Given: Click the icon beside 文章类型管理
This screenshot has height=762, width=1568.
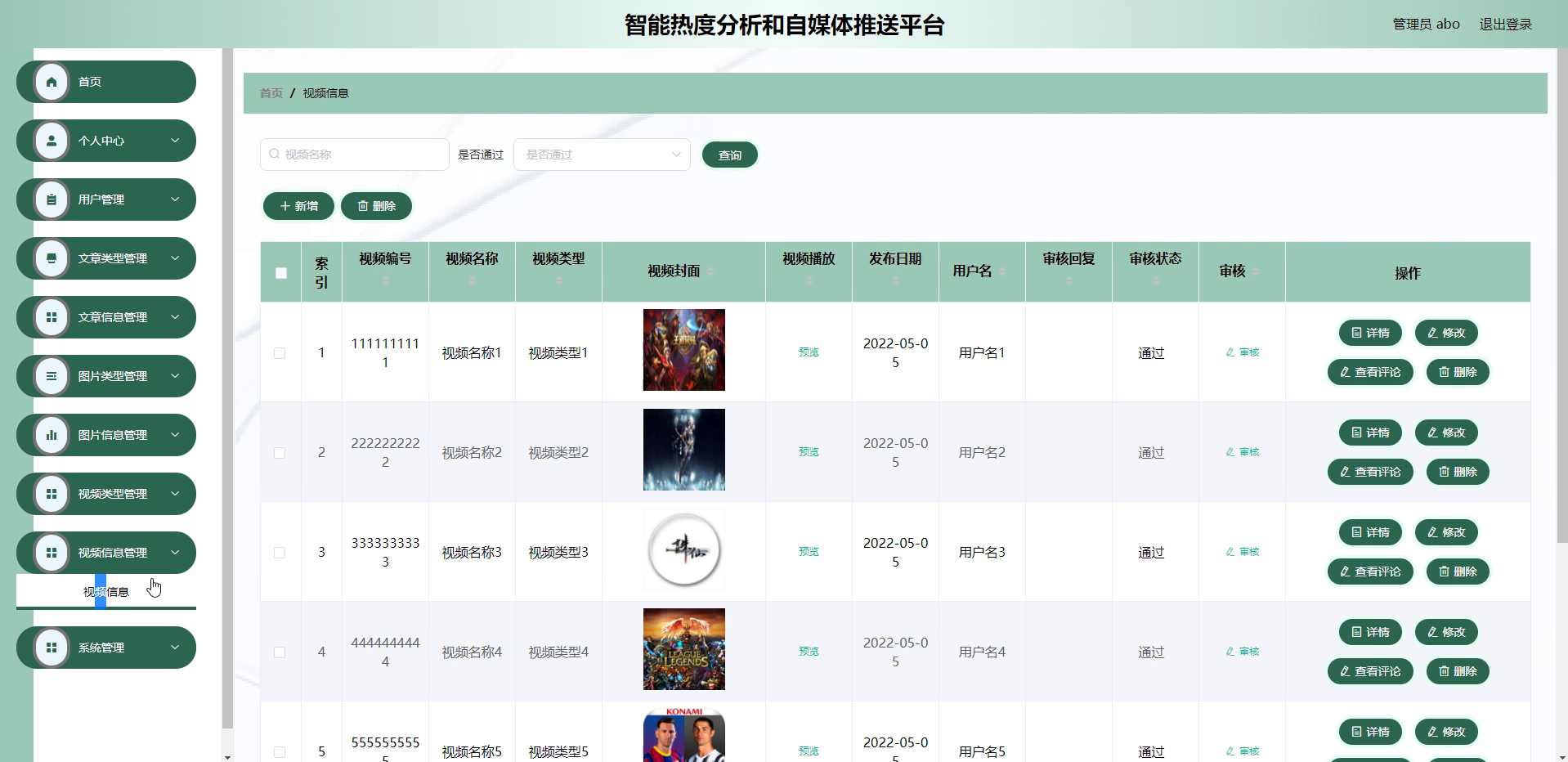Looking at the screenshot, I should pyautogui.click(x=52, y=258).
